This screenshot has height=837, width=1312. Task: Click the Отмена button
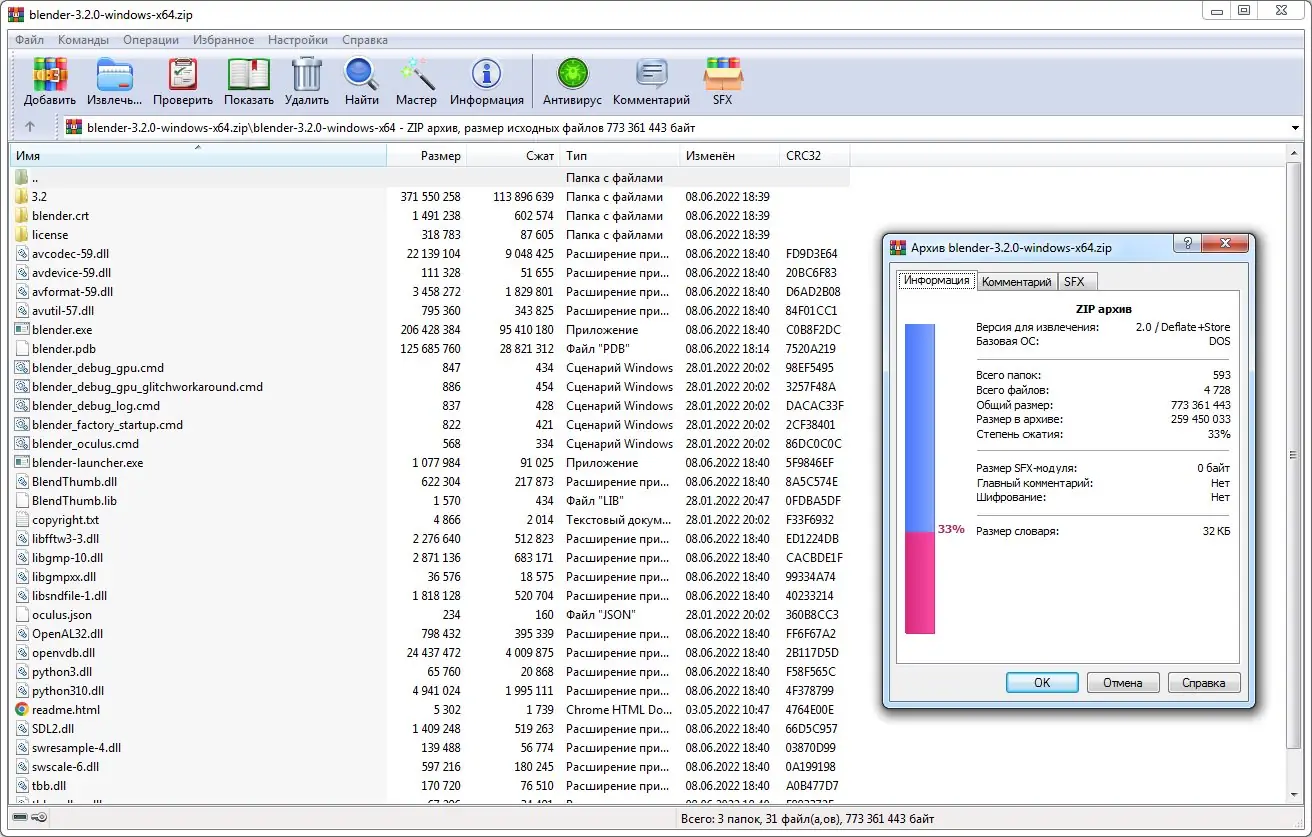1122,683
